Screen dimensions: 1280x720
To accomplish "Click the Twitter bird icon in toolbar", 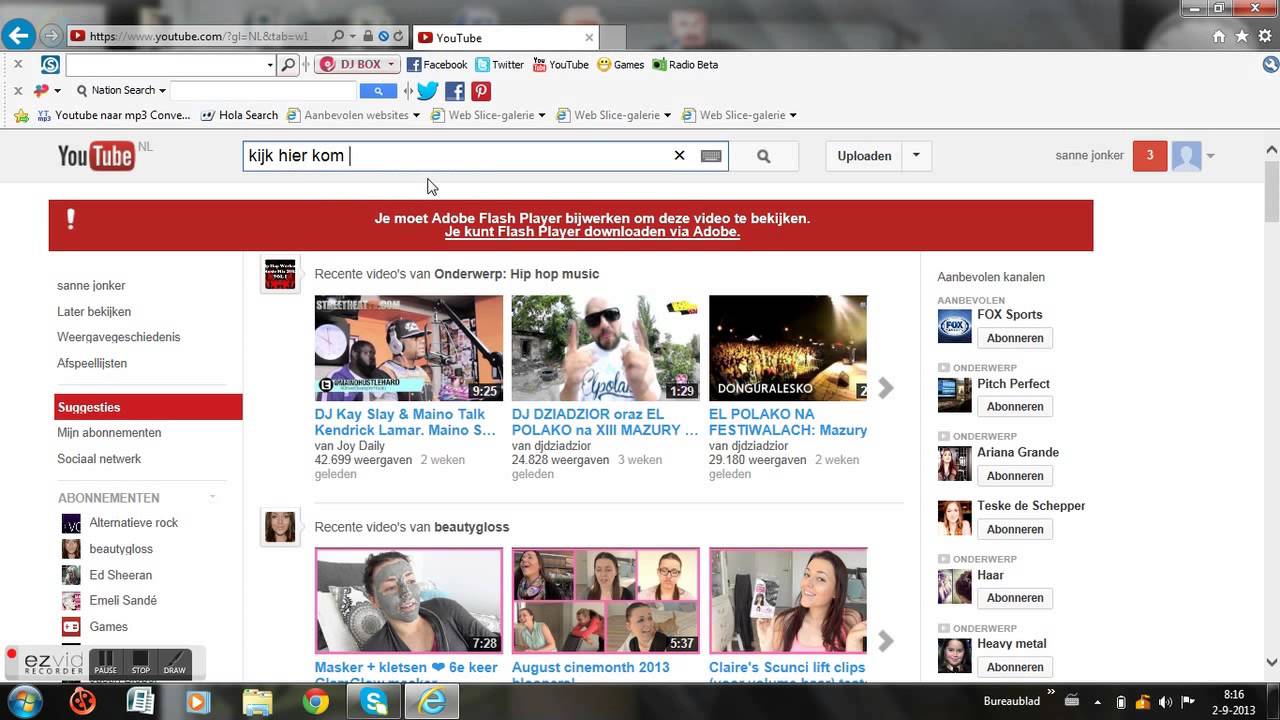I will pyautogui.click(x=428, y=91).
